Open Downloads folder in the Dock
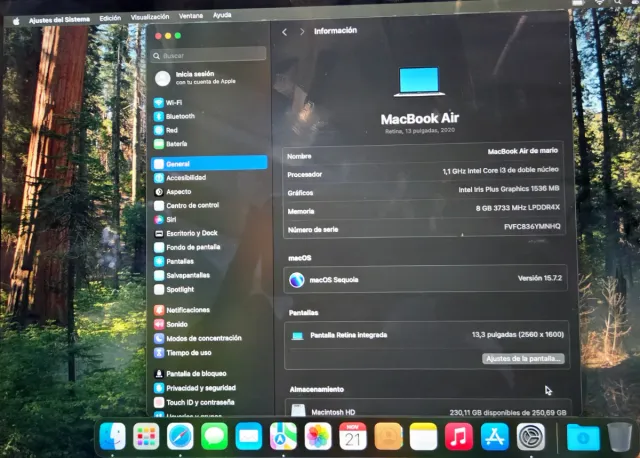The height and width of the screenshot is (458, 640). (x=583, y=437)
